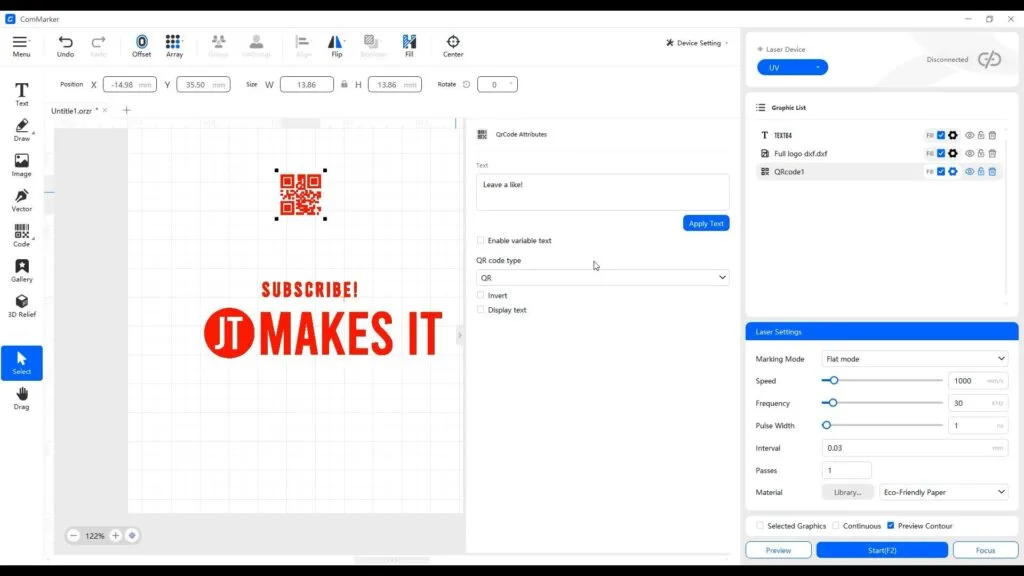Enable variable text checkbox
The image size is (1024, 576).
(481, 241)
